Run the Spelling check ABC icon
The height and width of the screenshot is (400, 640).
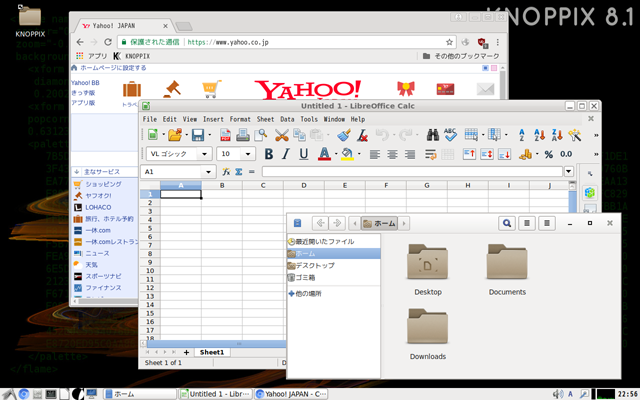(x=450, y=135)
